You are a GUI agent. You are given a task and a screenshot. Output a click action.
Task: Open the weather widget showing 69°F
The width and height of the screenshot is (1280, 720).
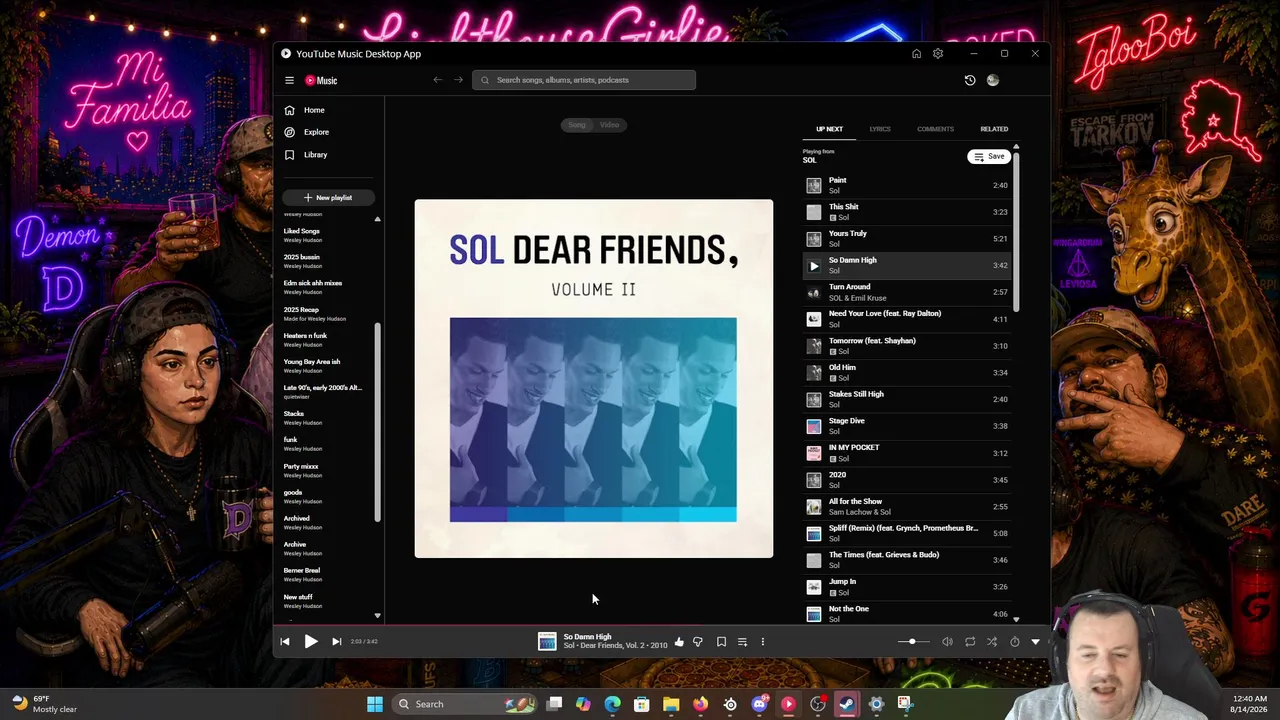pos(43,704)
